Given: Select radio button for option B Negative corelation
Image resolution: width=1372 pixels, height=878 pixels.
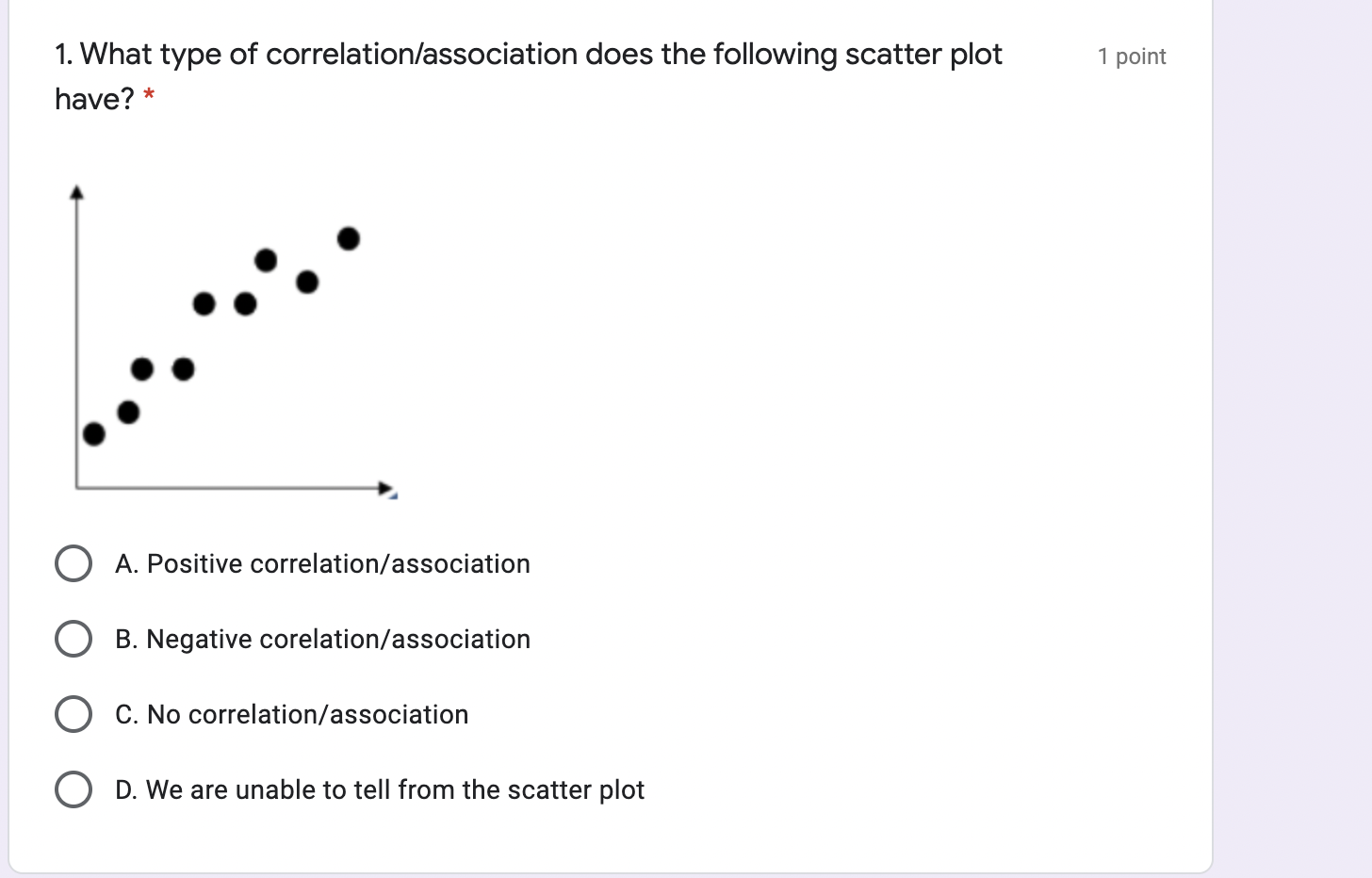Looking at the screenshot, I should pos(73,638).
